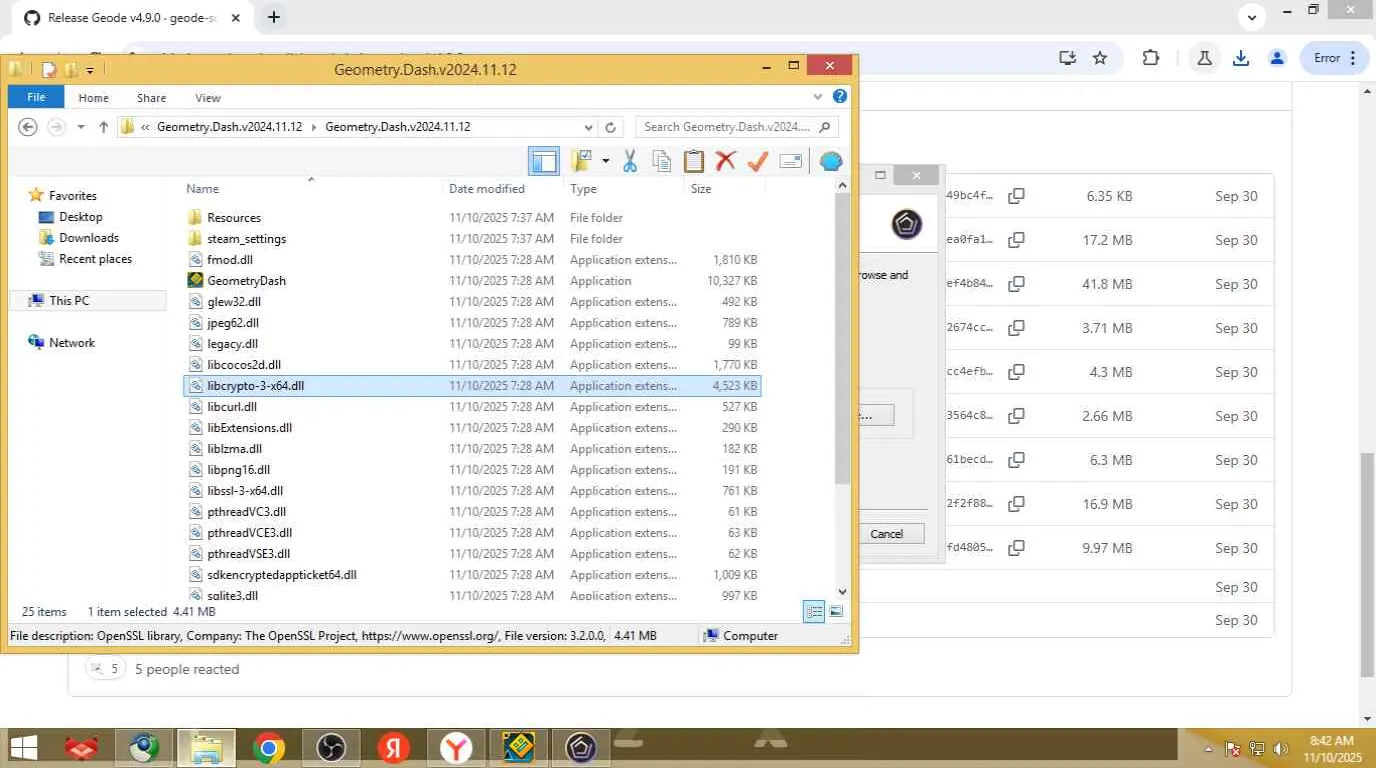Viewport: 1376px width, 768px height.
Task: Switch to details view layout
Action: pos(814,611)
